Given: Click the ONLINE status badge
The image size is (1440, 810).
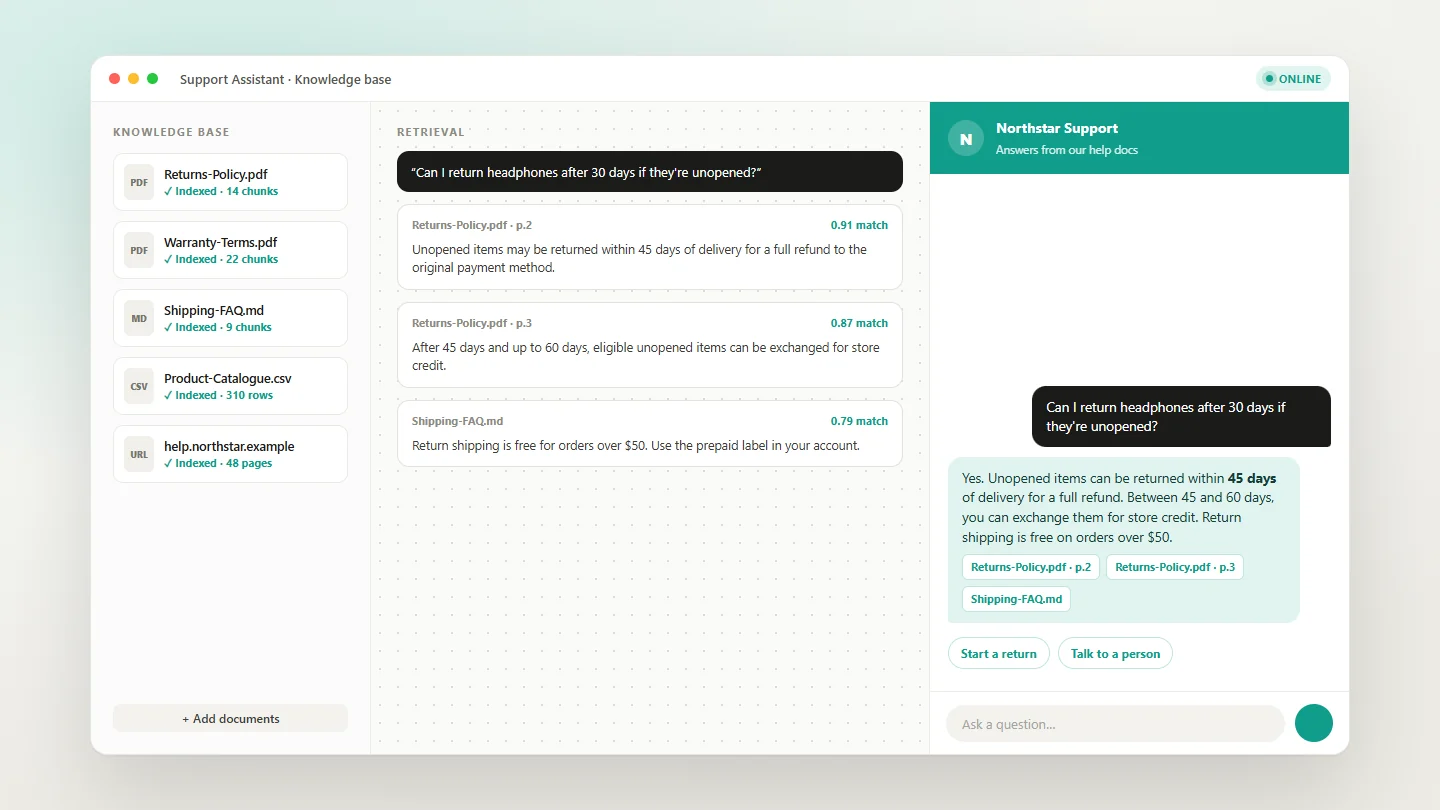Looking at the screenshot, I should click(1293, 79).
